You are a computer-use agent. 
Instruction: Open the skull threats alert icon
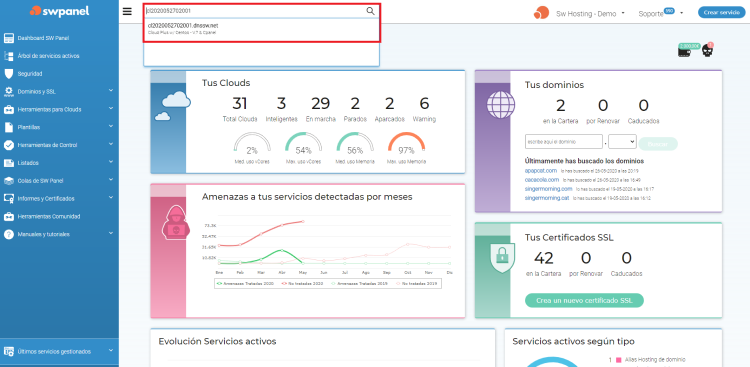click(708, 50)
